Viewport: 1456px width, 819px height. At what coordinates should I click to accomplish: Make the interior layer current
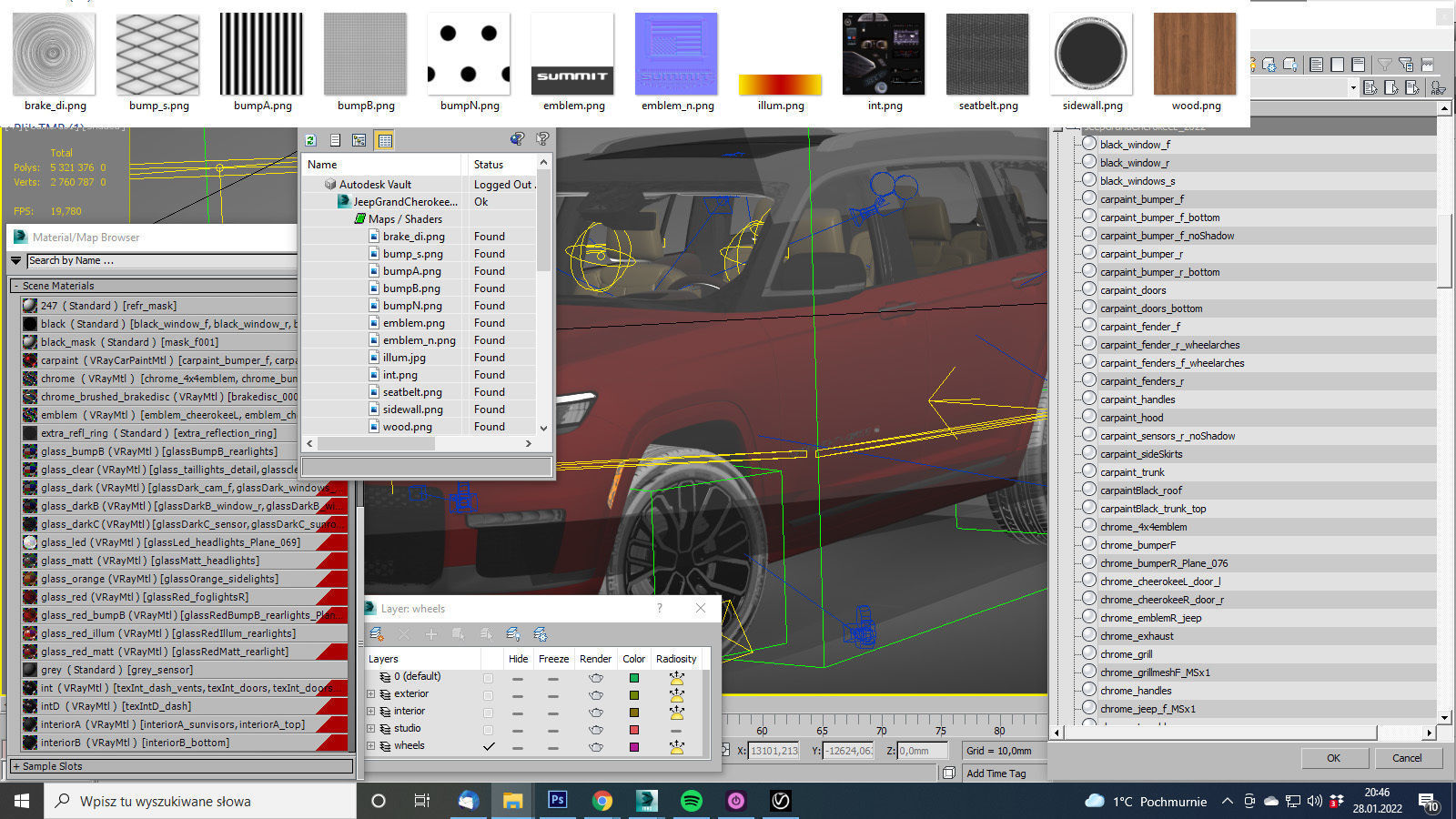[x=489, y=713]
